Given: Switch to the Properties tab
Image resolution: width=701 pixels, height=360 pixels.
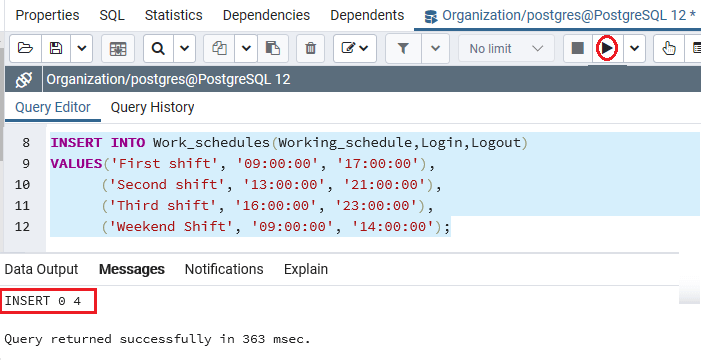Looking at the screenshot, I should (47, 15).
